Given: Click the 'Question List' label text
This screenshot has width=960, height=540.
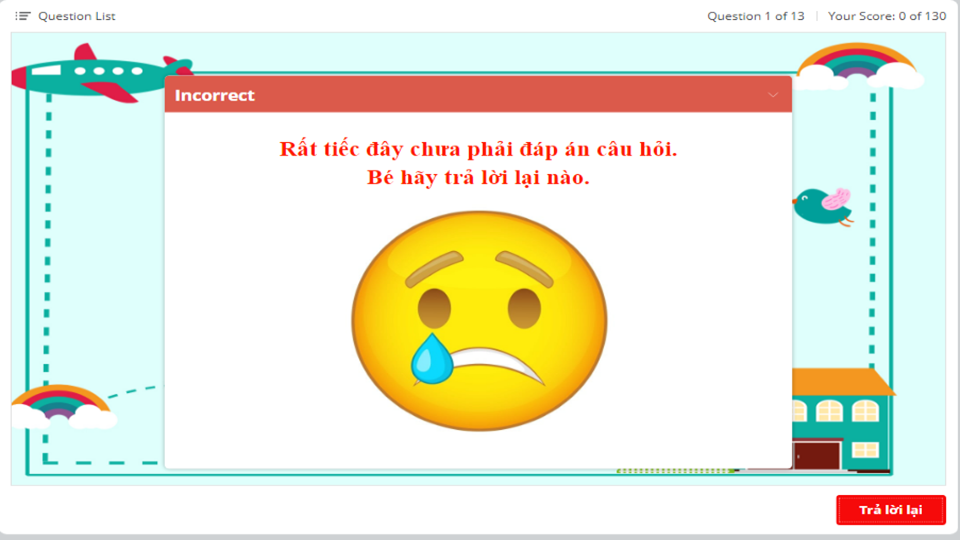Looking at the screenshot, I should coord(77,16).
